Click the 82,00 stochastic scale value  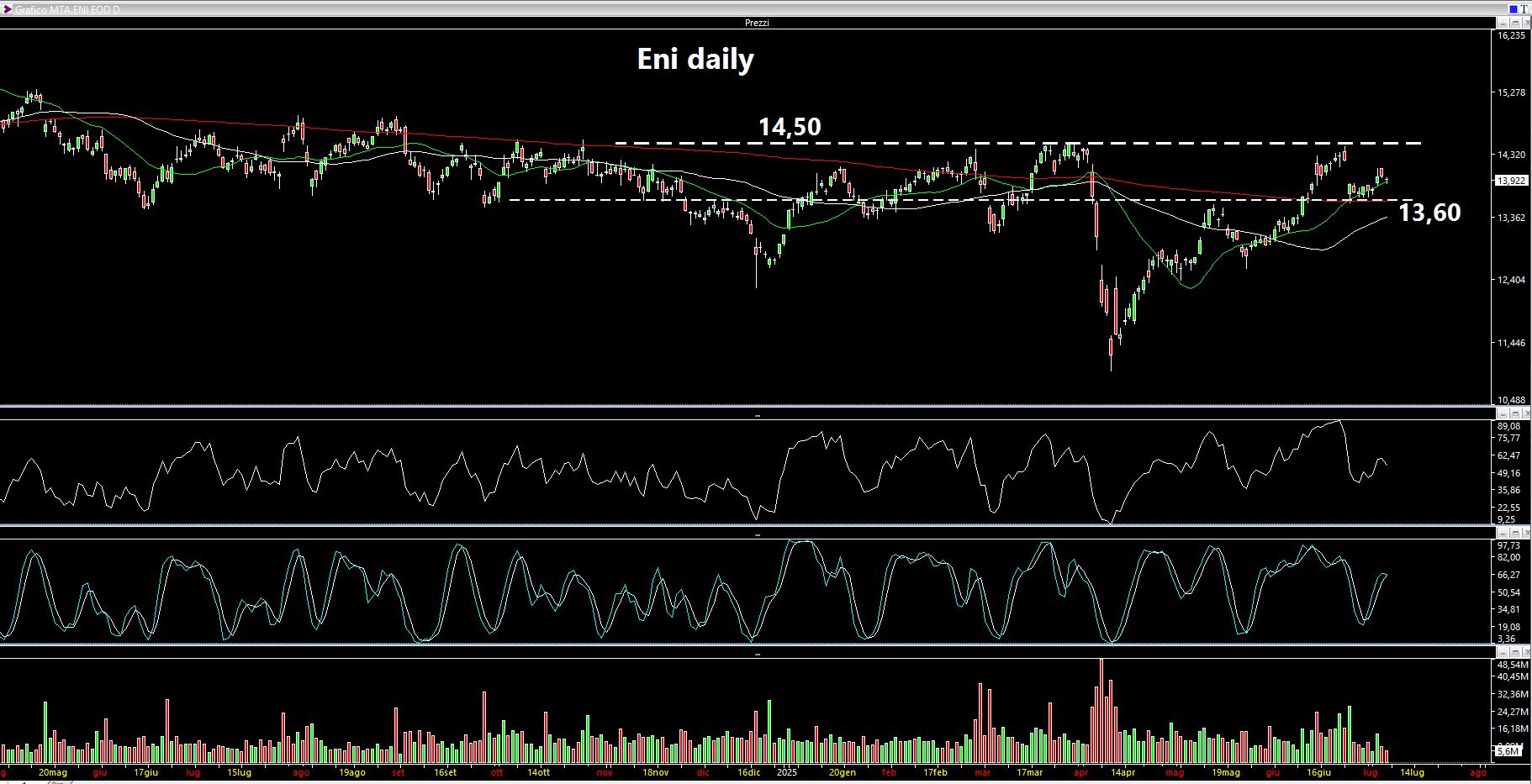pos(1508,557)
